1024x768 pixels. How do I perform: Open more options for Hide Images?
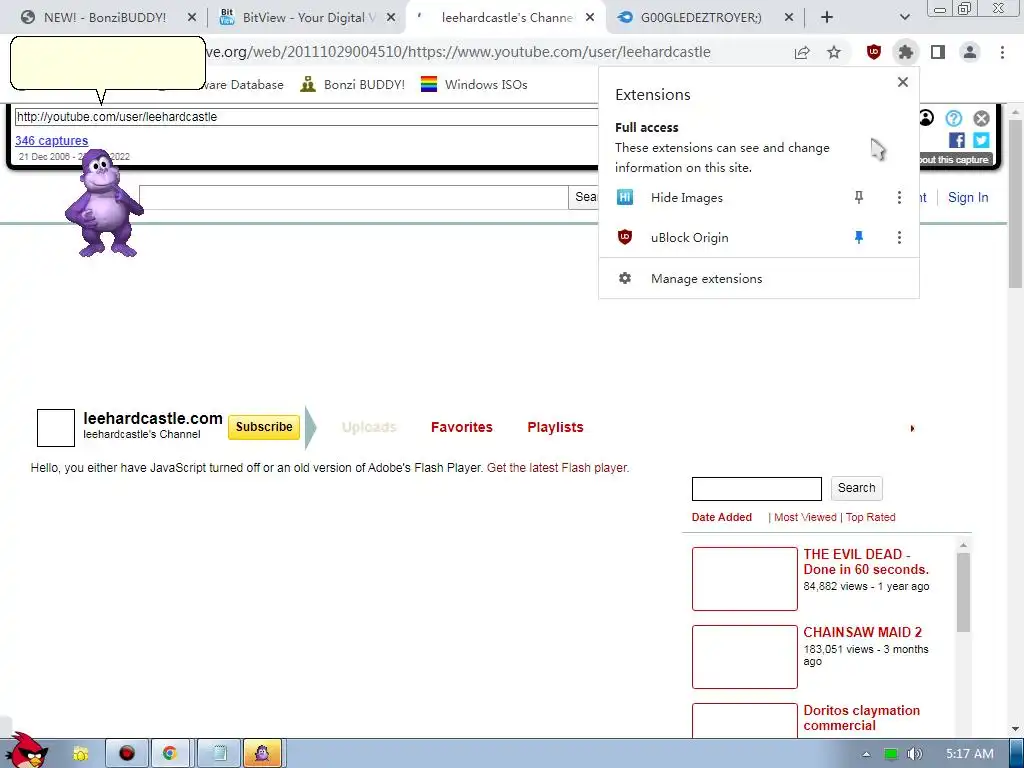[x=899, y=197]
